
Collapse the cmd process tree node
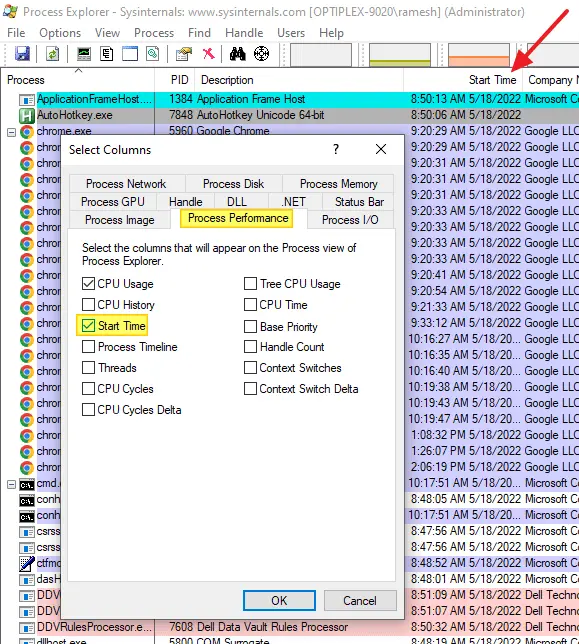click(x=11, y=485)
